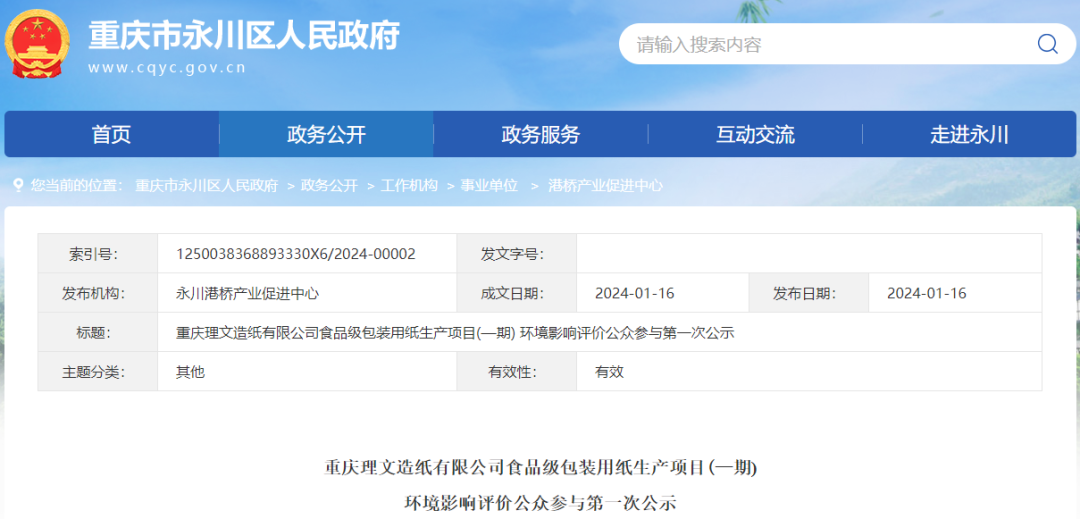Click the date beside 发布日期

coord(926,293)
